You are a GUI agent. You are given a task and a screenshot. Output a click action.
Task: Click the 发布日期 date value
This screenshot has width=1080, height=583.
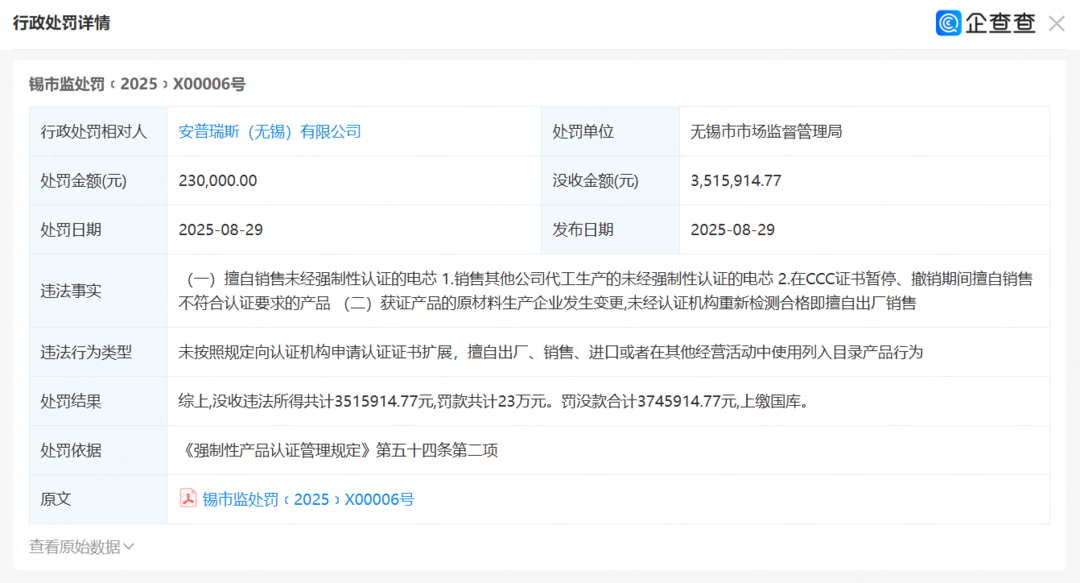point(733,229)
